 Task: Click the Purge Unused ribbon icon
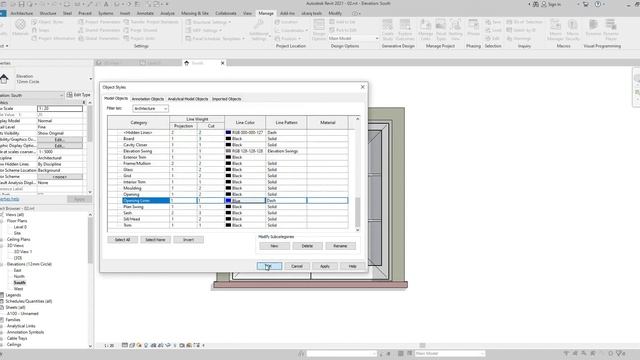coord(127,30)
